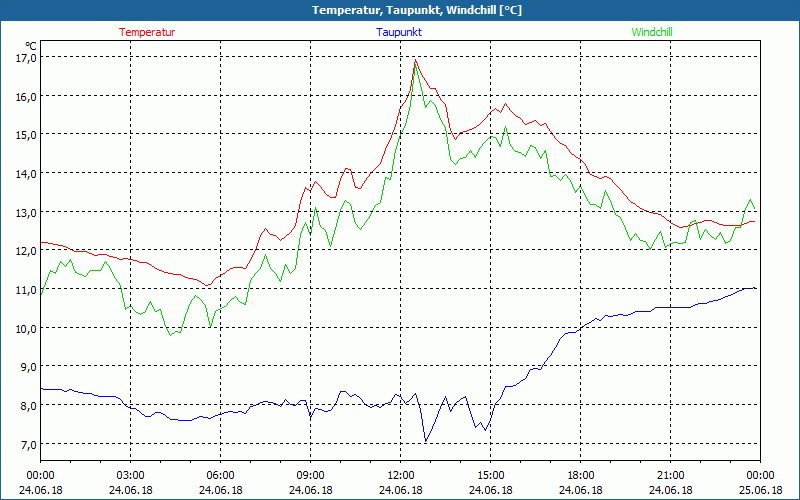This screenshot has height=500, width=800.
Task: Click the 7,0 y-axis value
Action: click(x=28, y=444)
